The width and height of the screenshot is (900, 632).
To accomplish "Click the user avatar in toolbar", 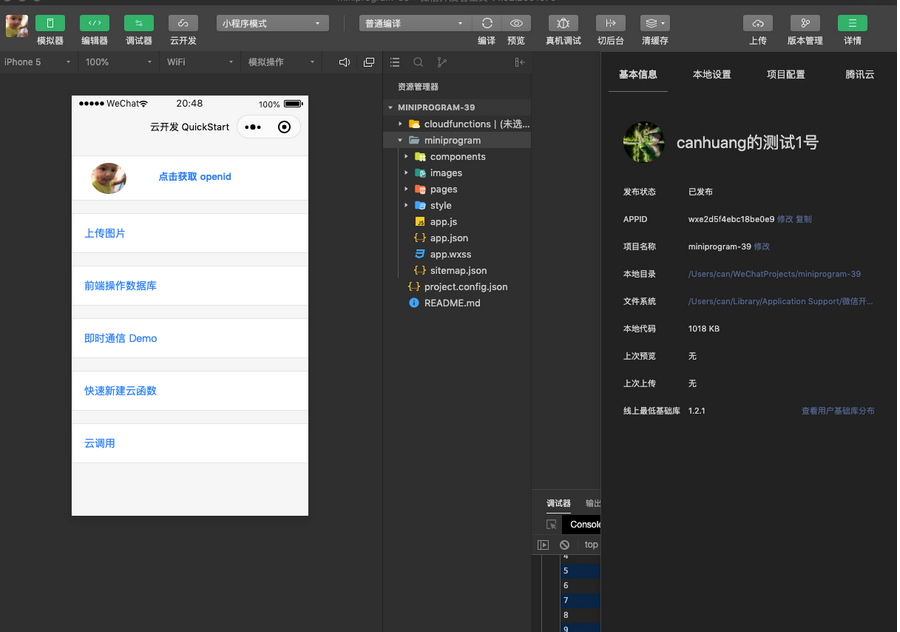I will click(17, 26).
